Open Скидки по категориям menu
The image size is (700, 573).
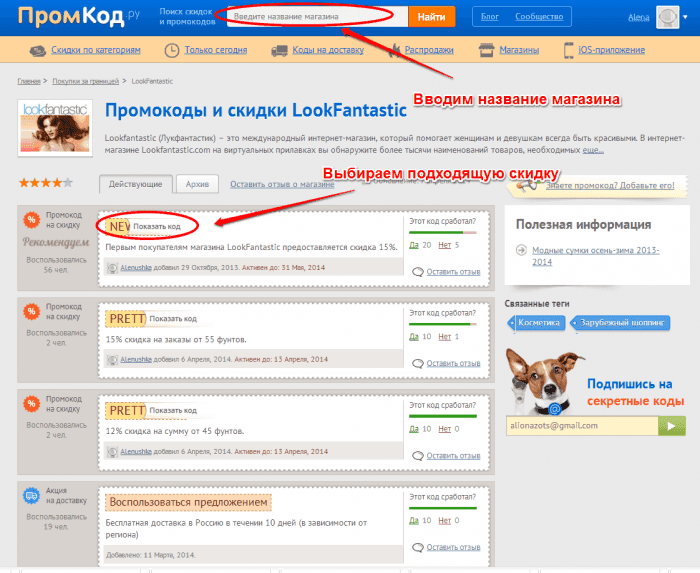(96, 50)
